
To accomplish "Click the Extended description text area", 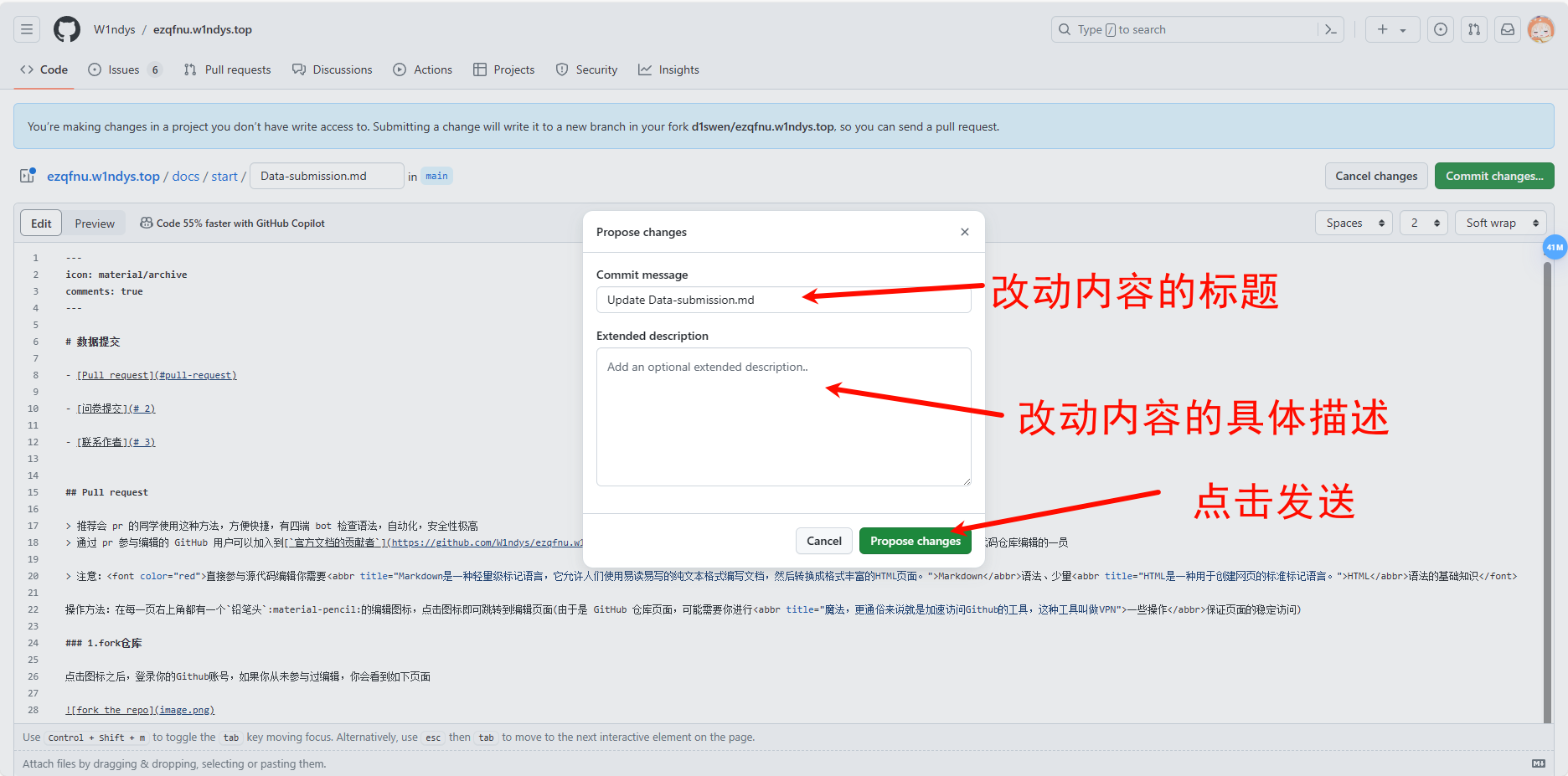I will click(x=783, y=417).
